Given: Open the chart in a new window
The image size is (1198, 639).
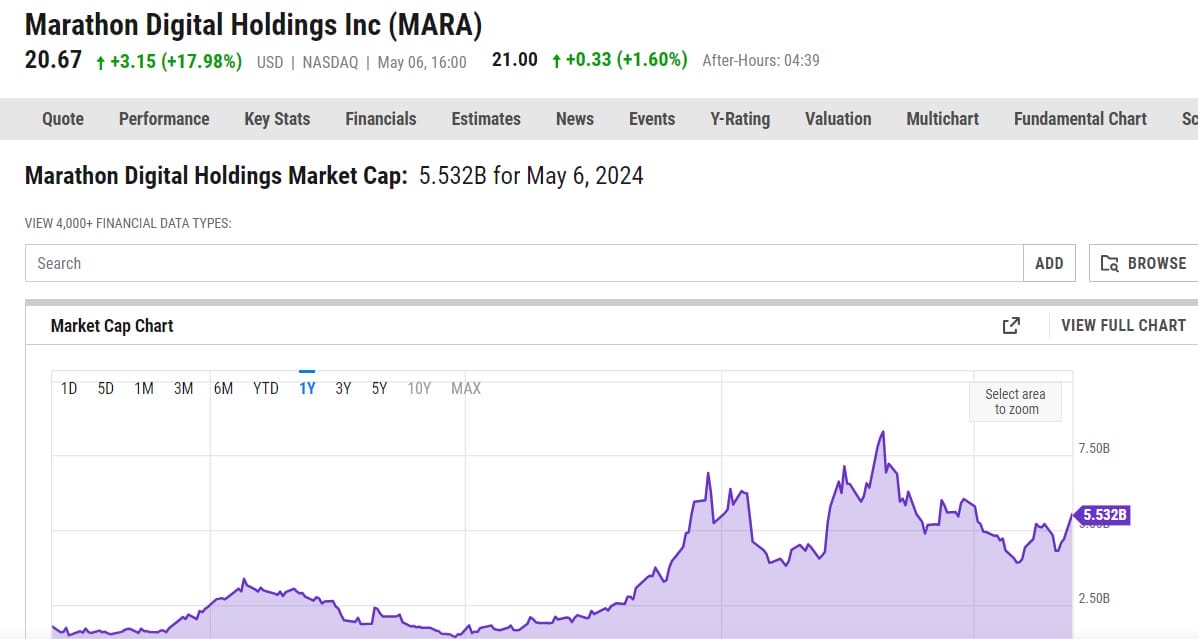Looking at the screenshot, I should (x=1011, y=325).
